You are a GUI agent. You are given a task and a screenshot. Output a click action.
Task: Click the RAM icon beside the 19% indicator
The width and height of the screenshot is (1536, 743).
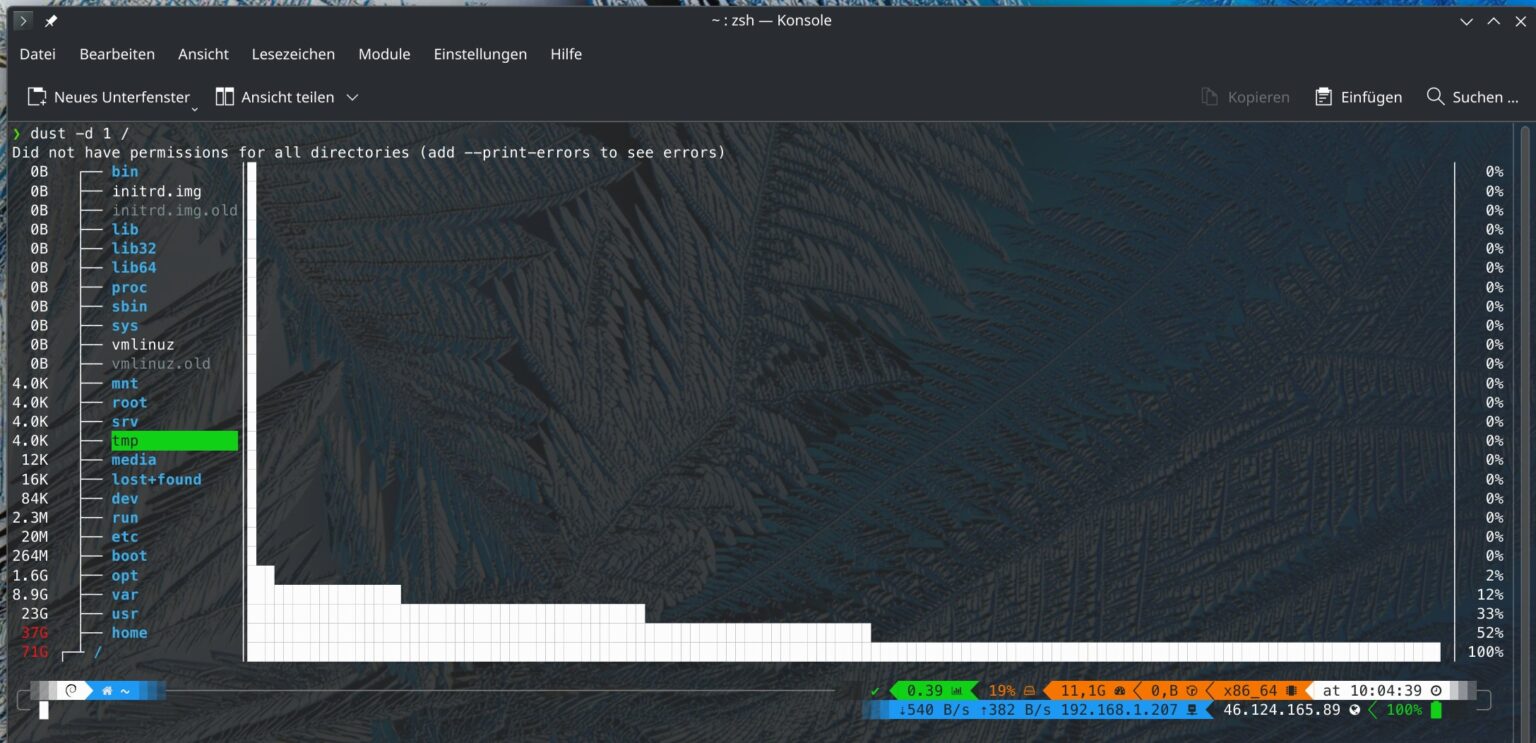click(1031, 690)
